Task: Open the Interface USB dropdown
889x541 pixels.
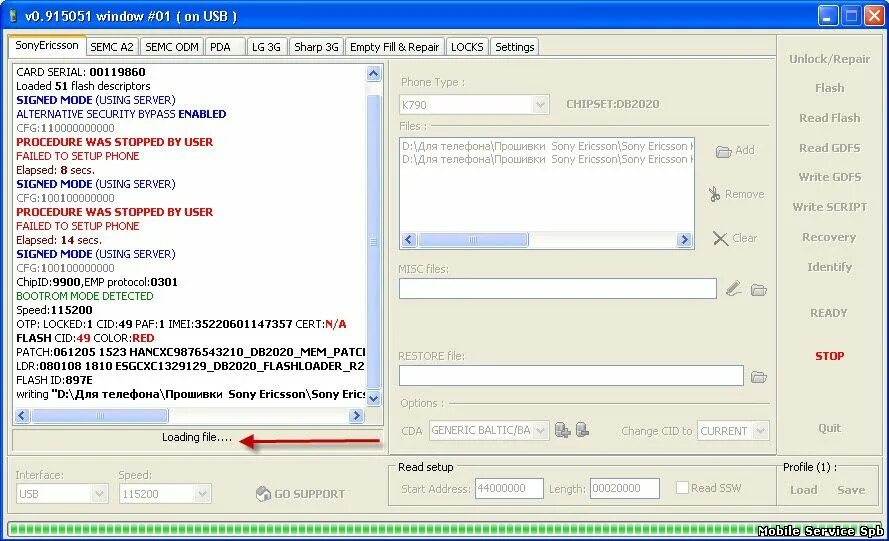Action: point(99,493)
